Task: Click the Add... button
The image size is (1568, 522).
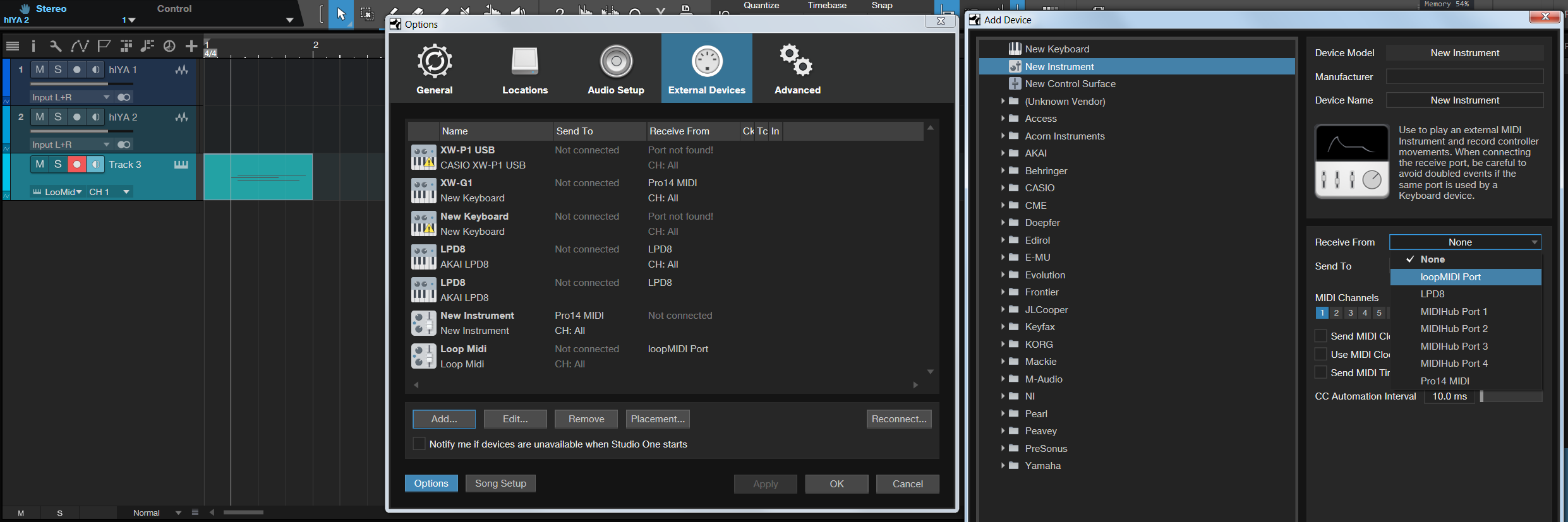Action: (x=444, y=419)
